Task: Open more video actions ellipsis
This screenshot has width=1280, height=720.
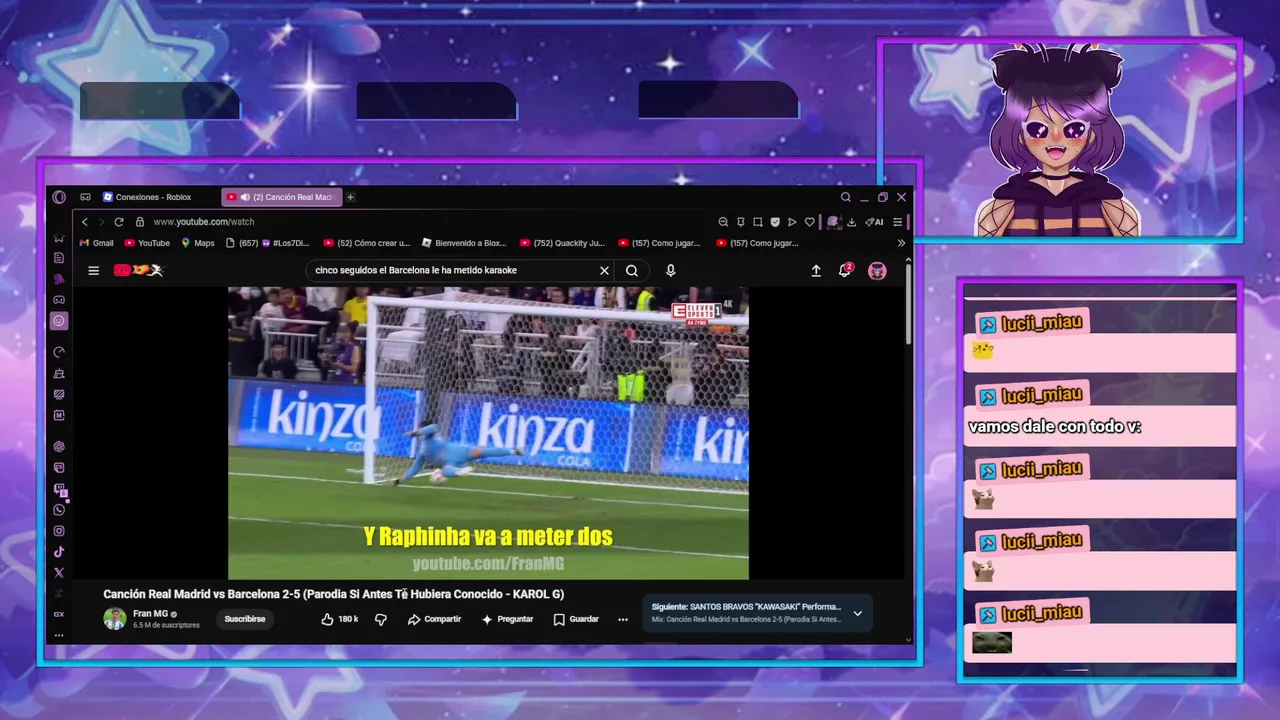Action: pyautogui.click(x=623, y=619)
